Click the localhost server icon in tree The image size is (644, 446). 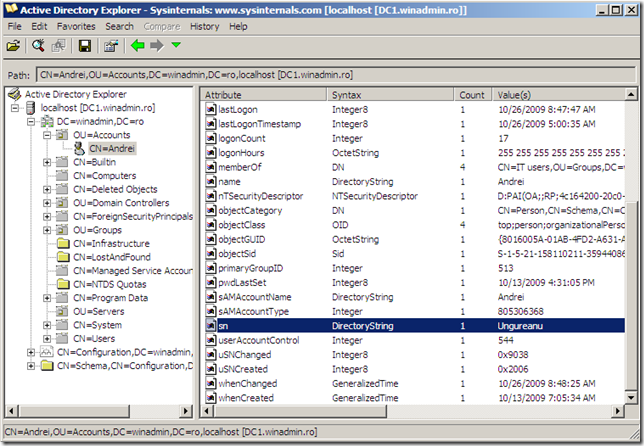[x=30, y=108]
